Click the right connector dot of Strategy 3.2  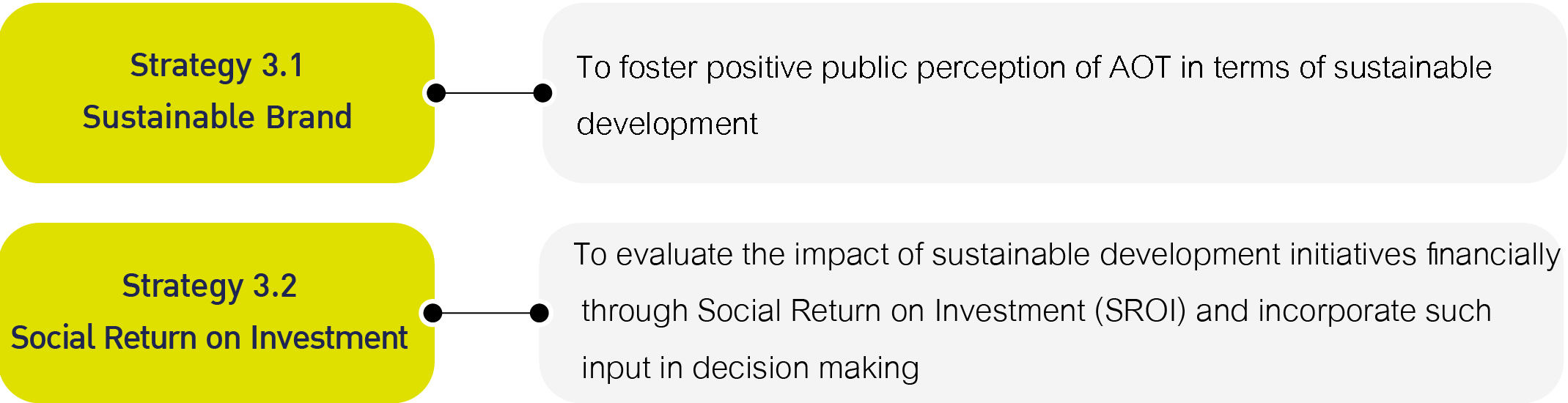tap(540, 314)
